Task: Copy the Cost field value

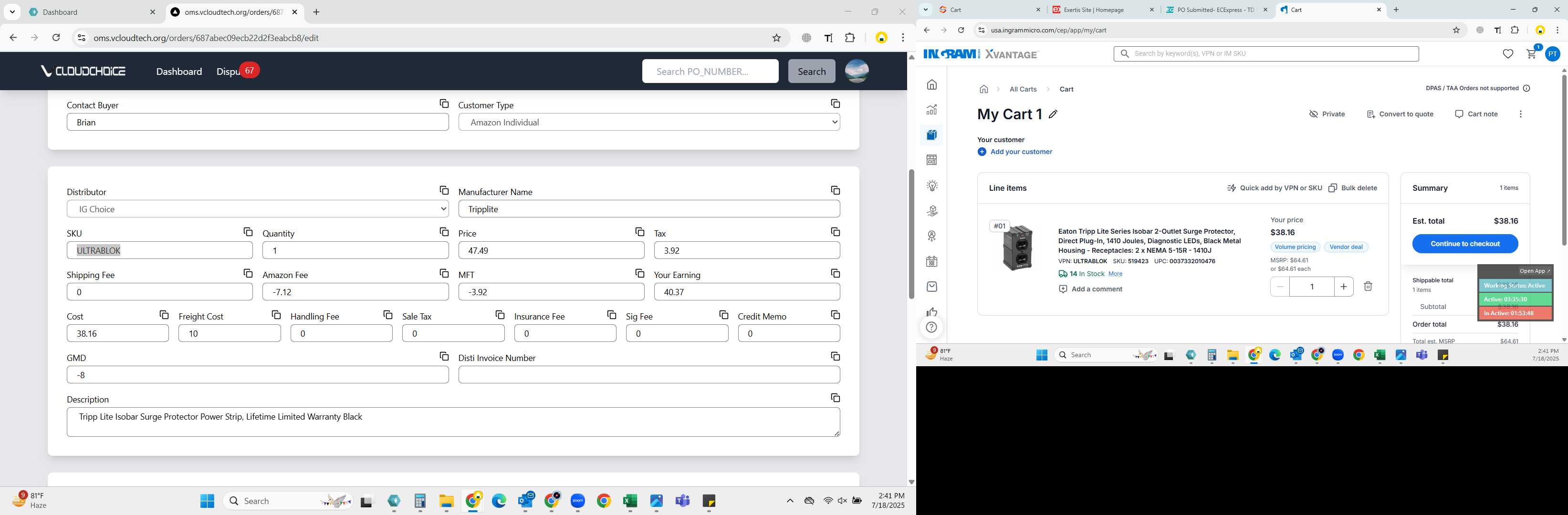Action: point(164,315)
